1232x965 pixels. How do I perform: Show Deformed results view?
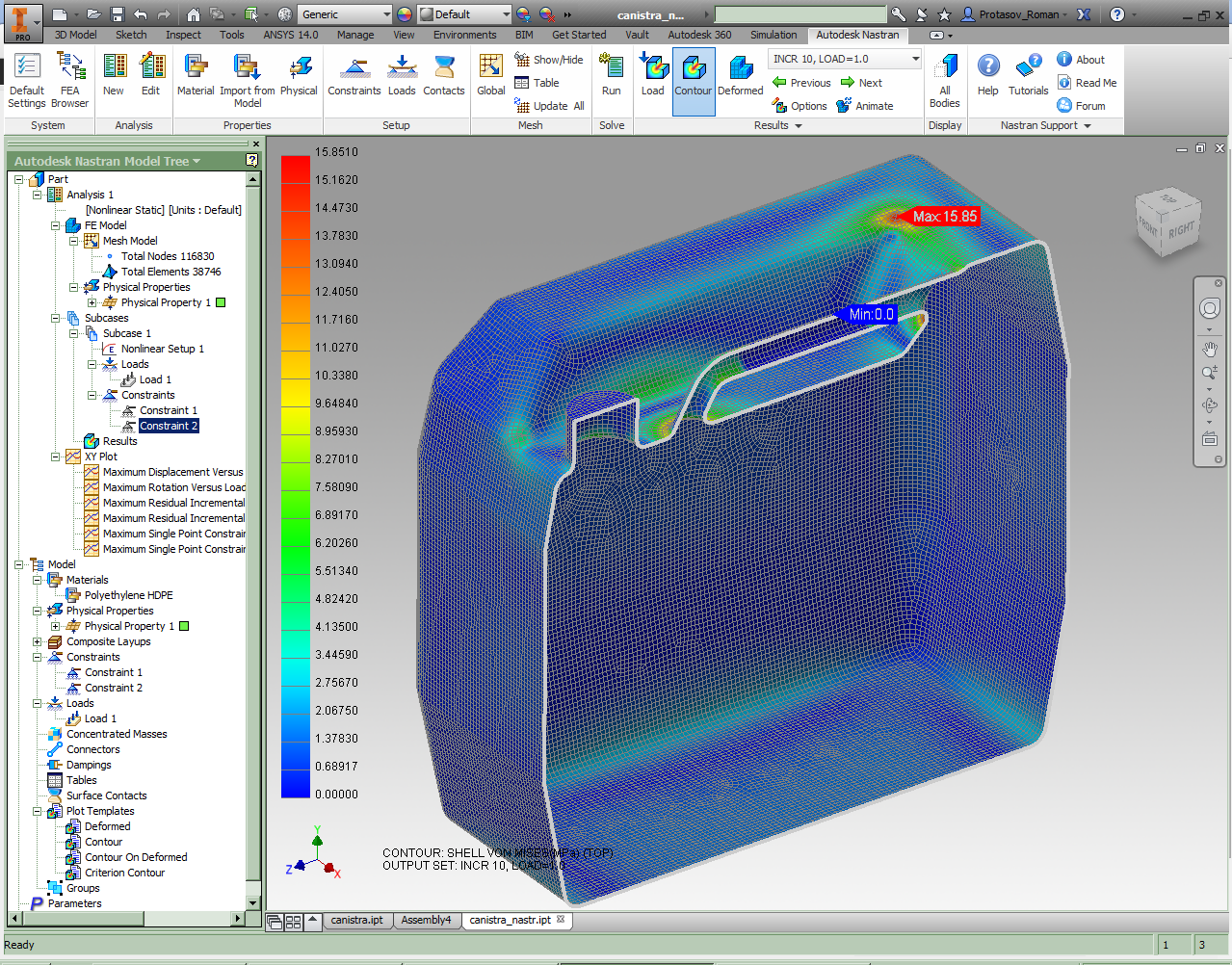point(741,75)
